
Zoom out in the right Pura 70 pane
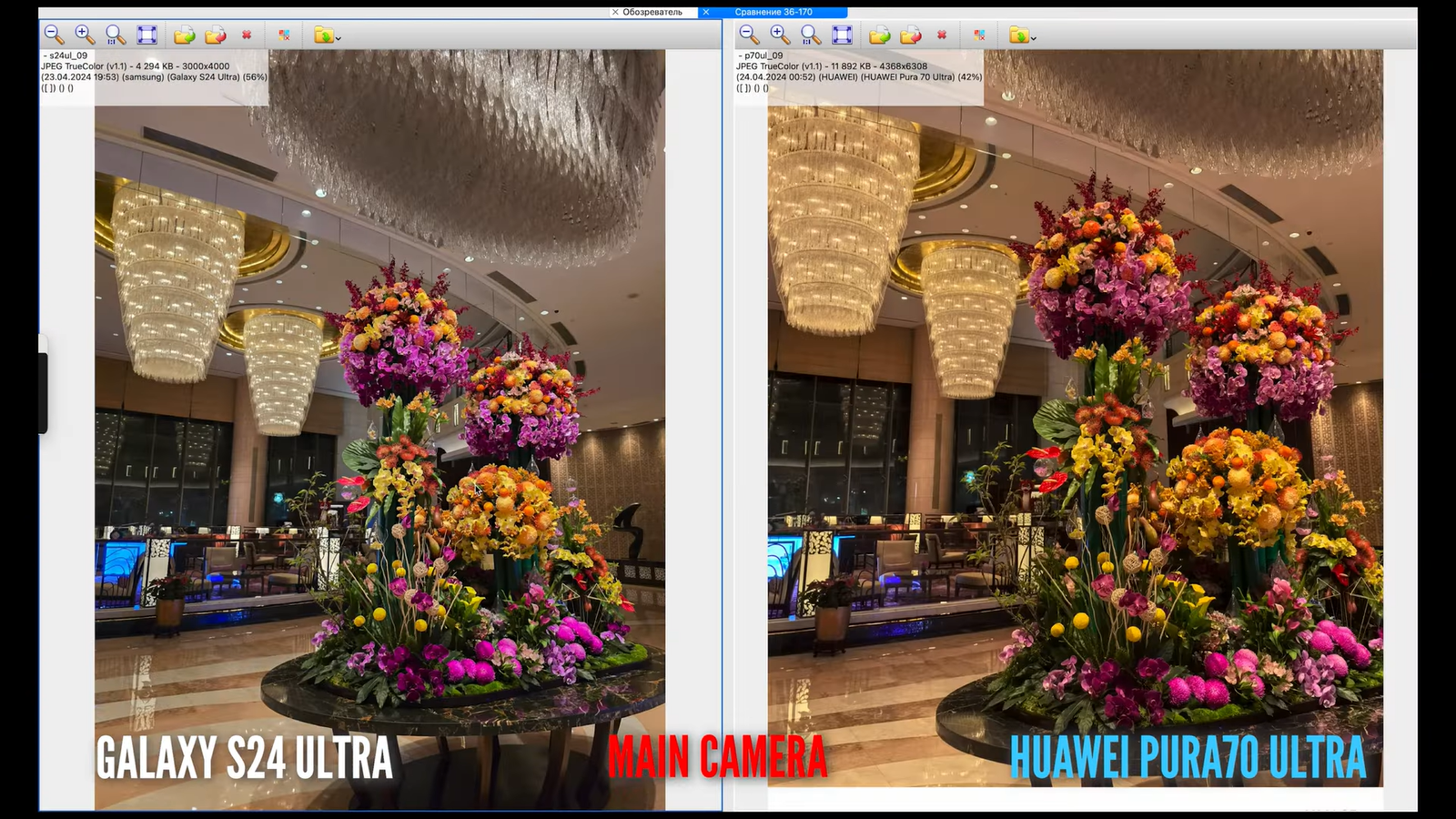pos(750,35)
